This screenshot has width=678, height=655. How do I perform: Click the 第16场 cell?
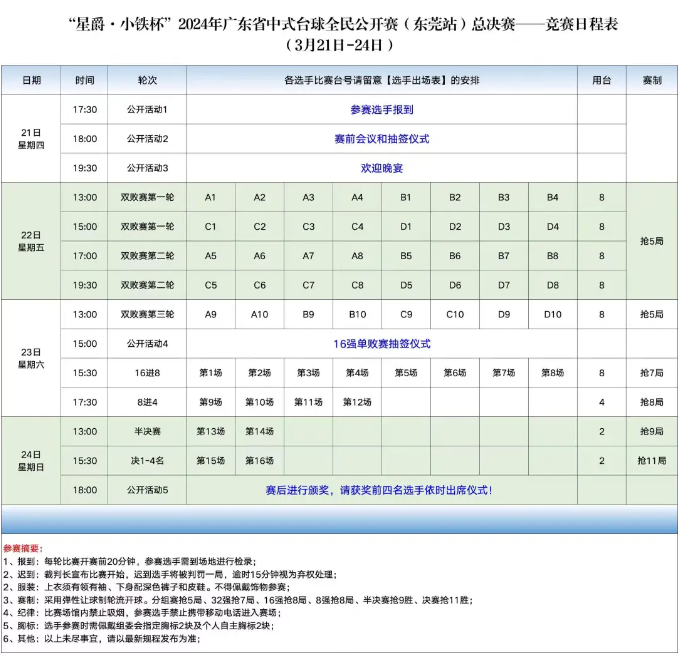coord(259,460)
